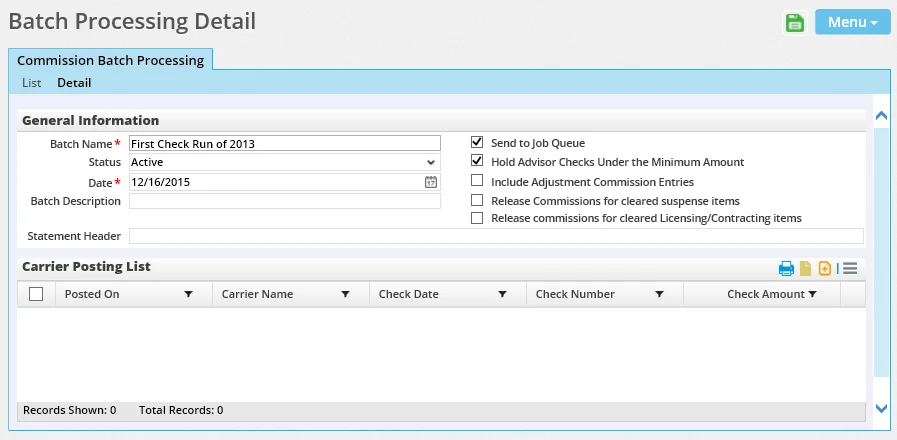Toggle Hold Advisor Checks Under the Minimum Amount

click(x=477, y=162)
